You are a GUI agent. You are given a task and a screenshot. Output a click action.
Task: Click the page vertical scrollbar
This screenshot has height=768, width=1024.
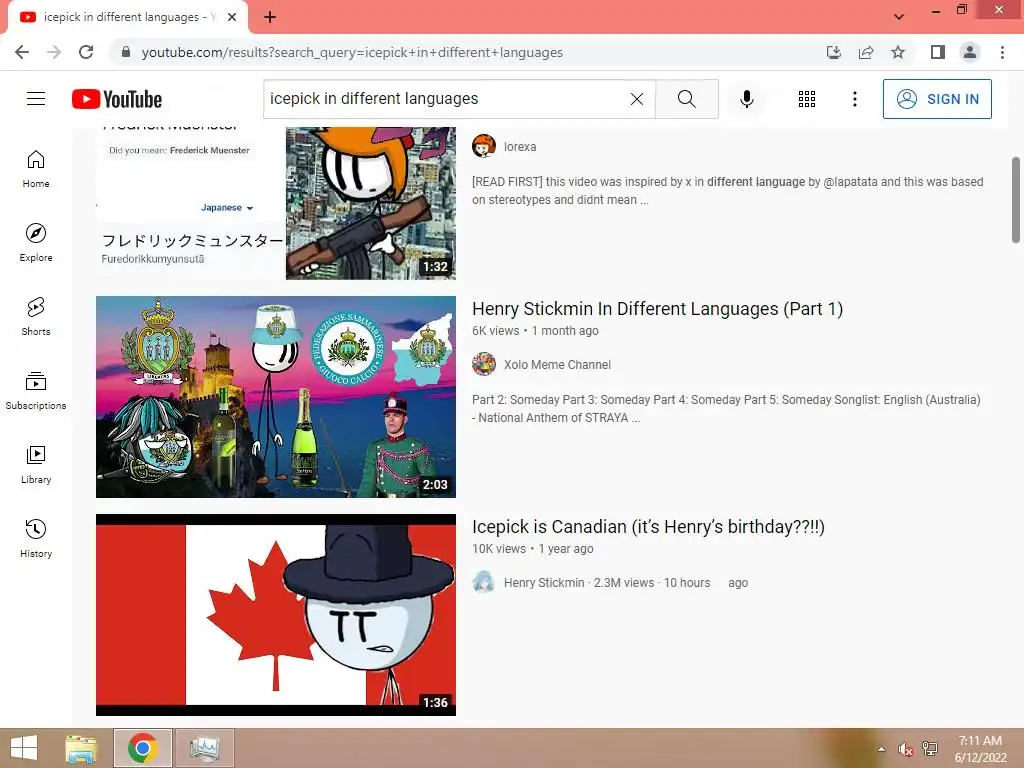pyautogui.click(x=1016, y=200)
